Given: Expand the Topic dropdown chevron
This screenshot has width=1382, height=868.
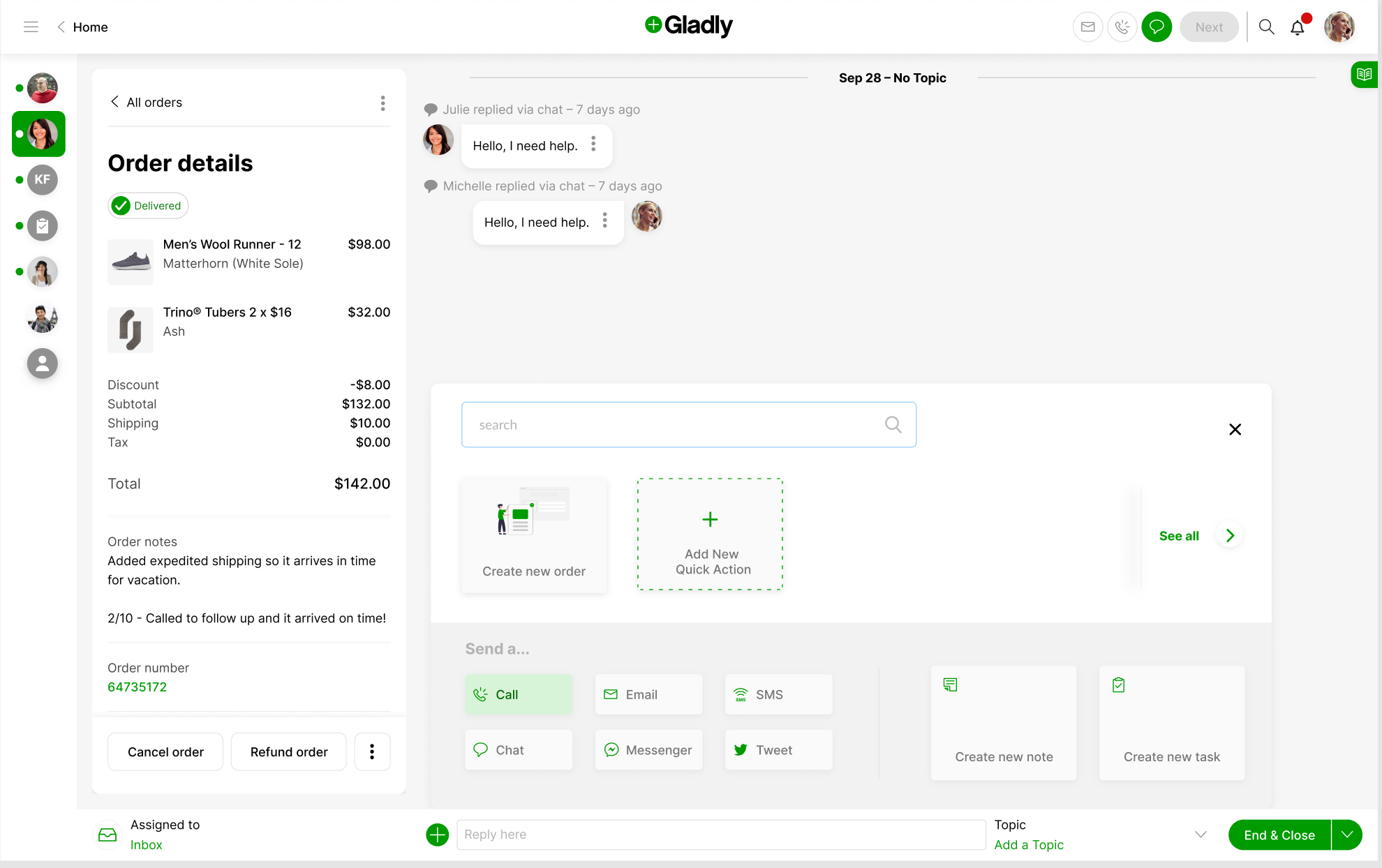Looking at the screenshot, I should pyautogui.click(x=1201, y=835).
